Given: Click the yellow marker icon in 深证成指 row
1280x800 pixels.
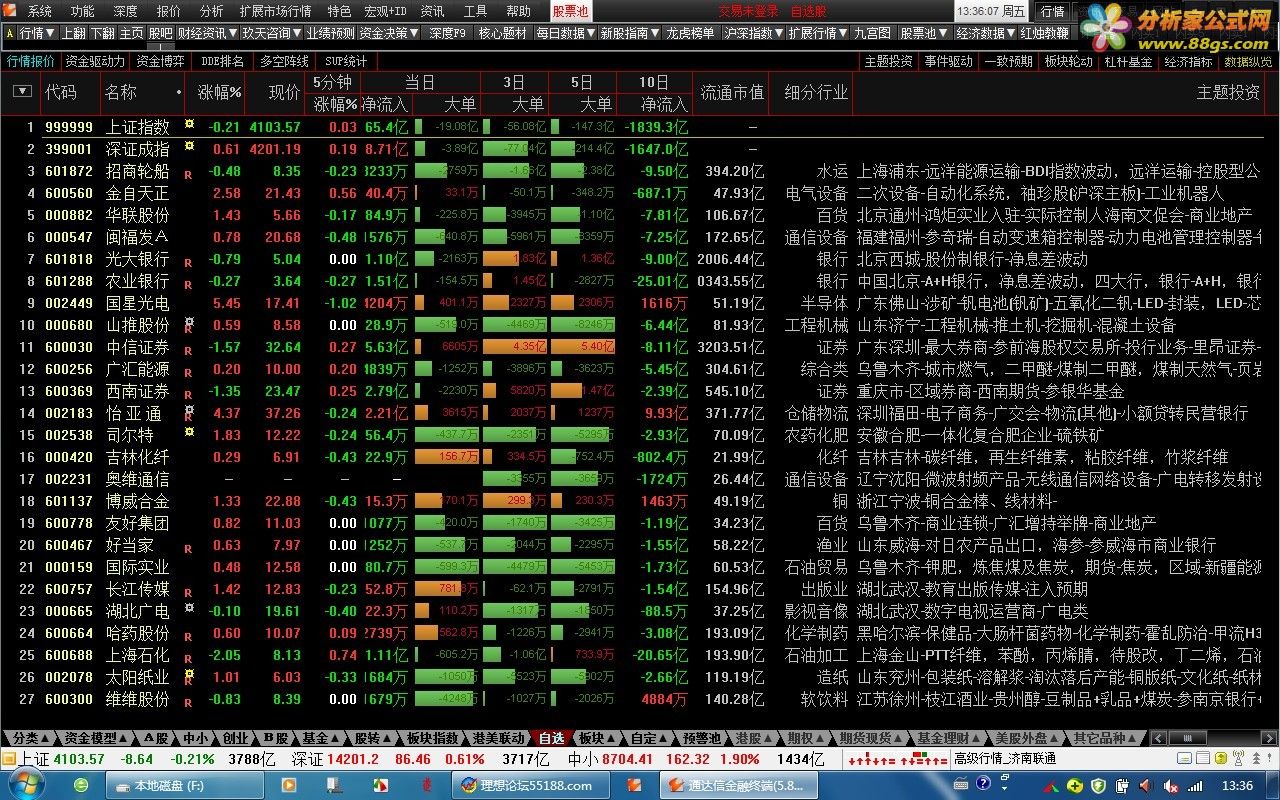Looking at the screenshot, I should [x=188, y=146].
